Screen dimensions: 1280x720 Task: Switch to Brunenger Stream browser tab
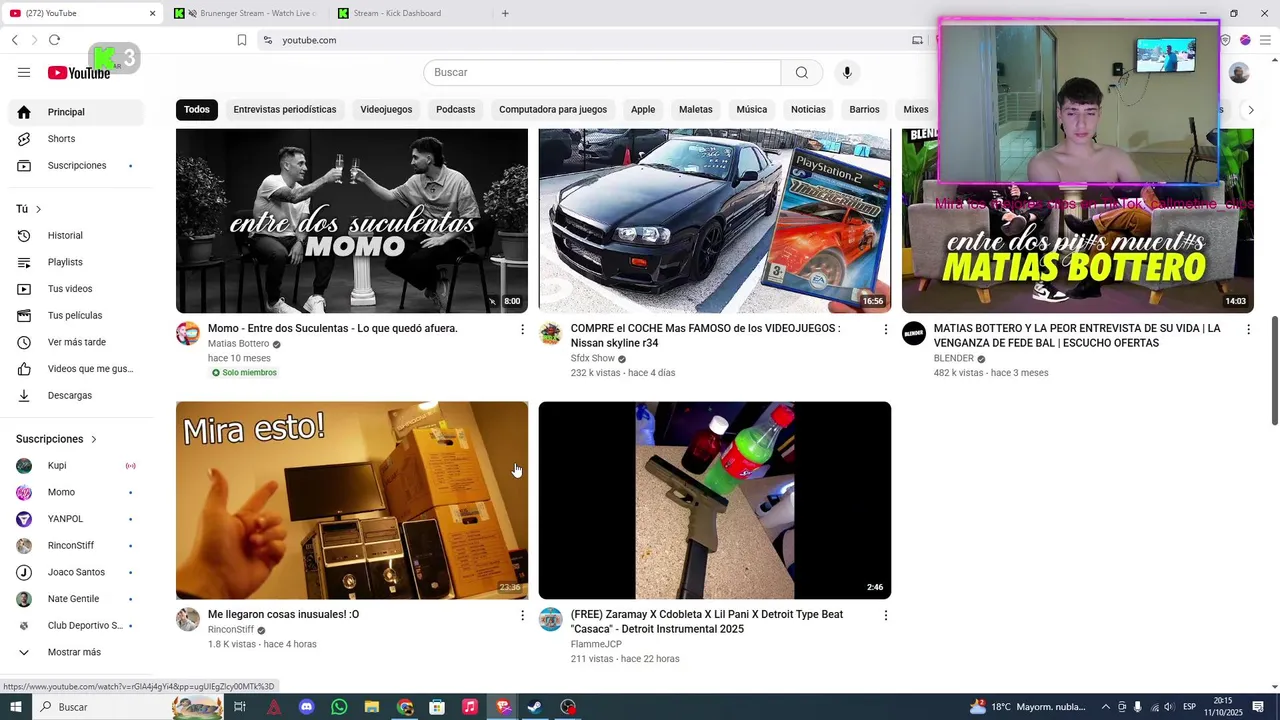click(247, 13)
